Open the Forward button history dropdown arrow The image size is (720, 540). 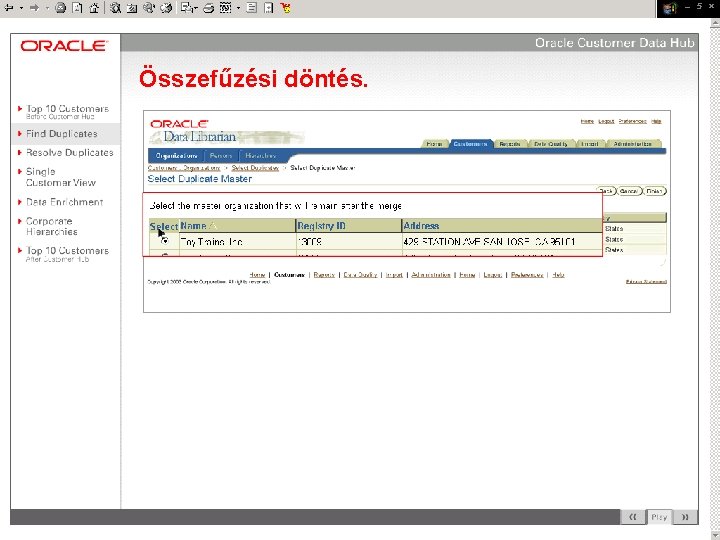point(47,8)
